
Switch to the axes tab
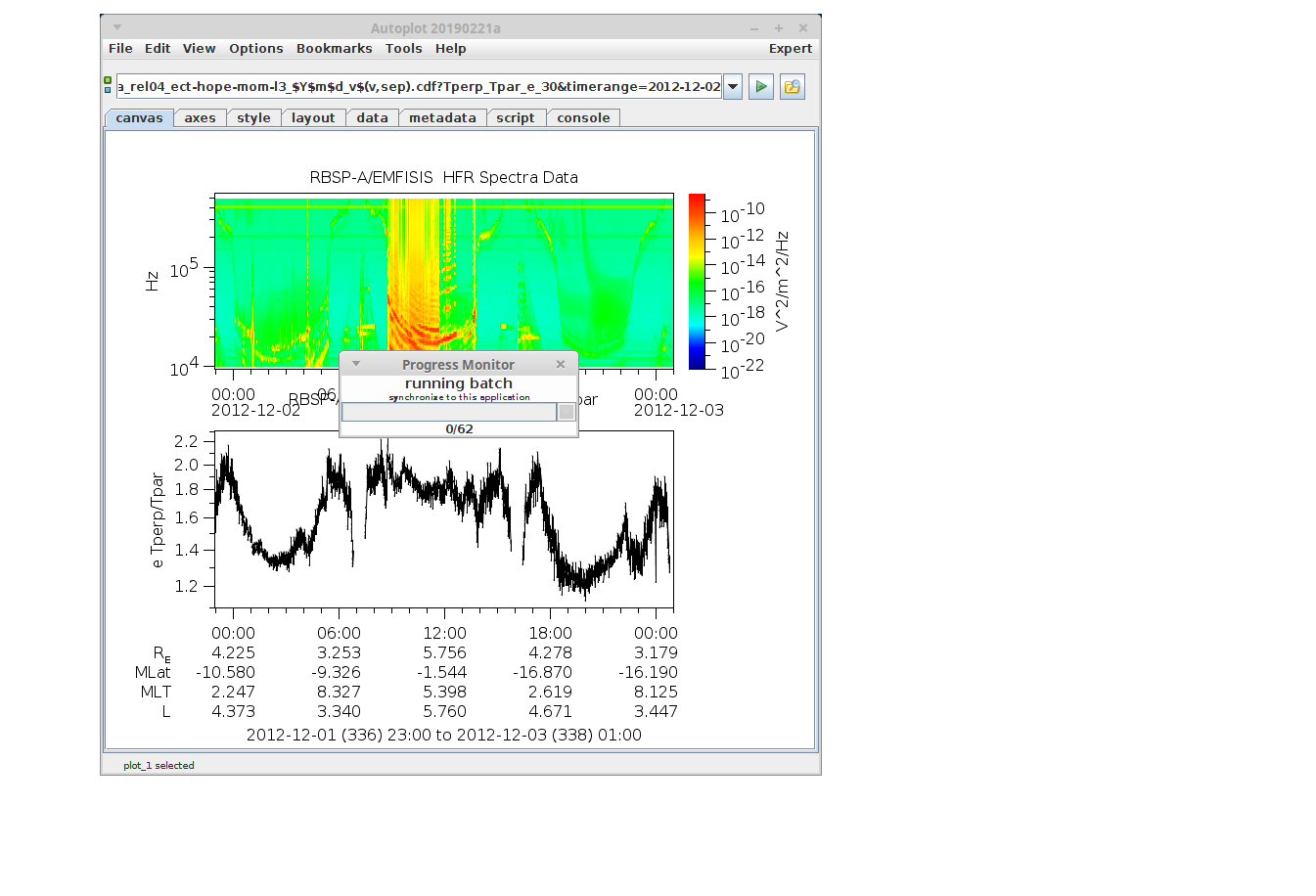(200, 118)
